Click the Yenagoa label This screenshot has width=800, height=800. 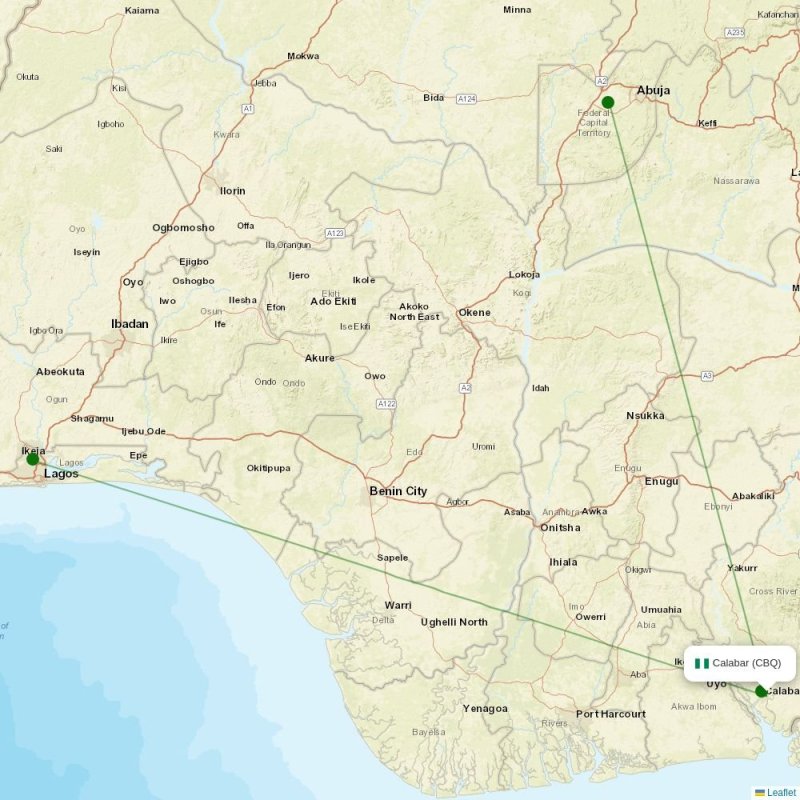coord(485,708)
